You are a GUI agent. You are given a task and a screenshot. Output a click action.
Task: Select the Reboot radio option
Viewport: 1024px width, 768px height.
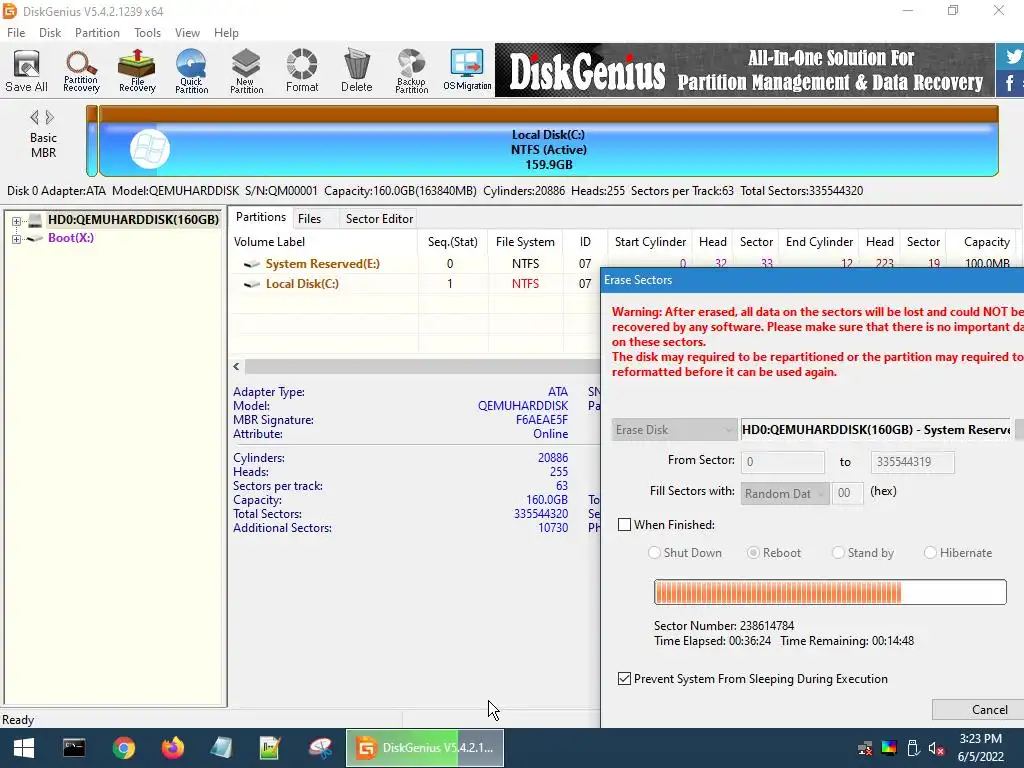(x=753, y=552)
